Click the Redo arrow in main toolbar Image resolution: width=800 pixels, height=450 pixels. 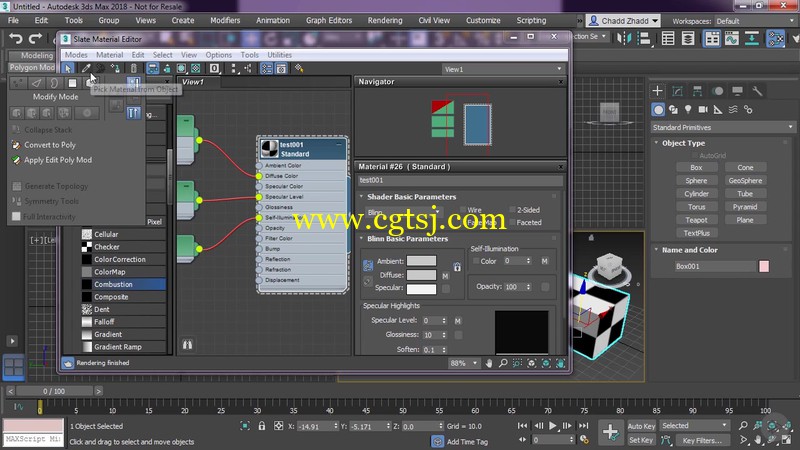click(x=35, y=38)
